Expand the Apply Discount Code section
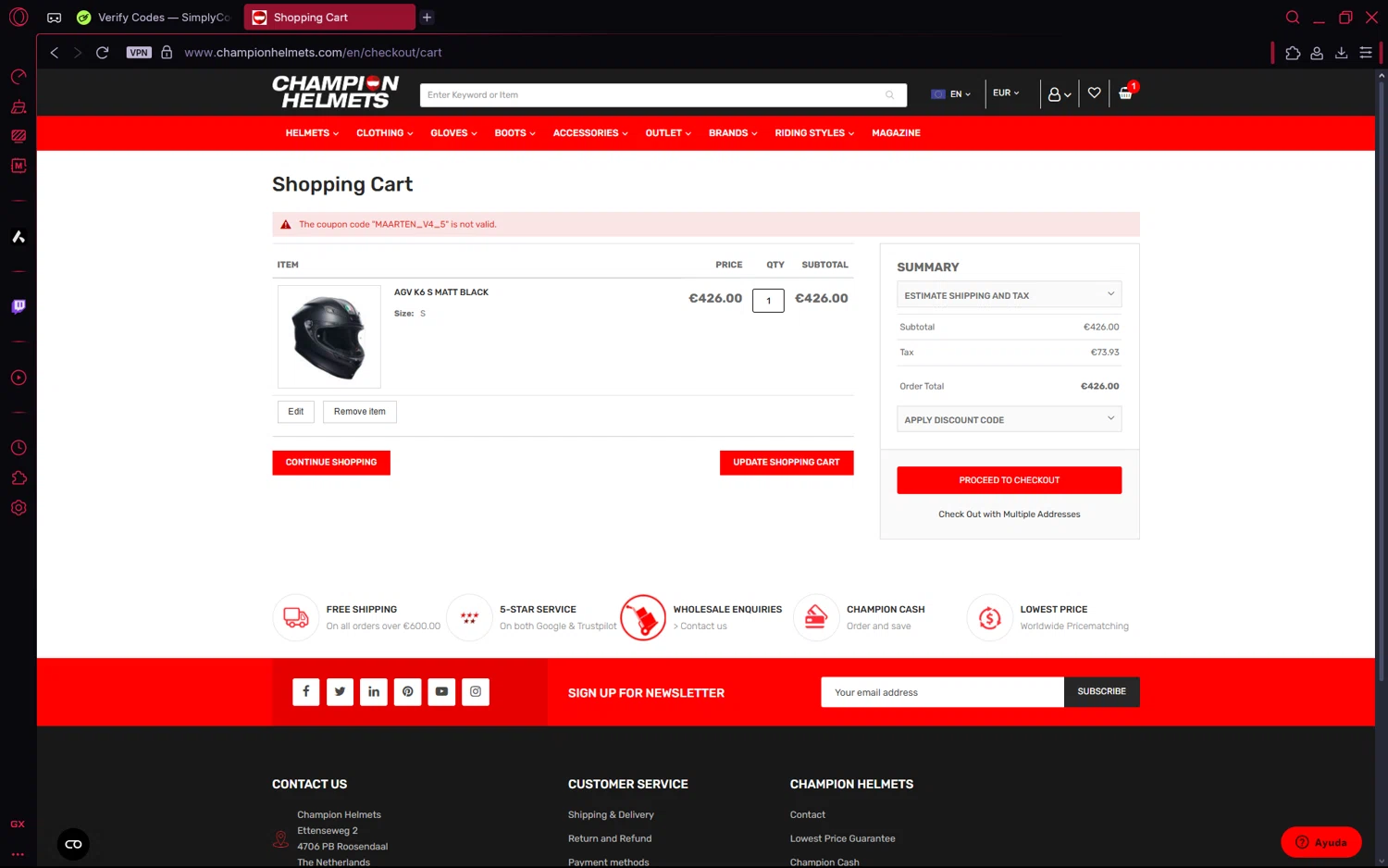Screen dimensions: 1388x868 [x=1010, y=419]
